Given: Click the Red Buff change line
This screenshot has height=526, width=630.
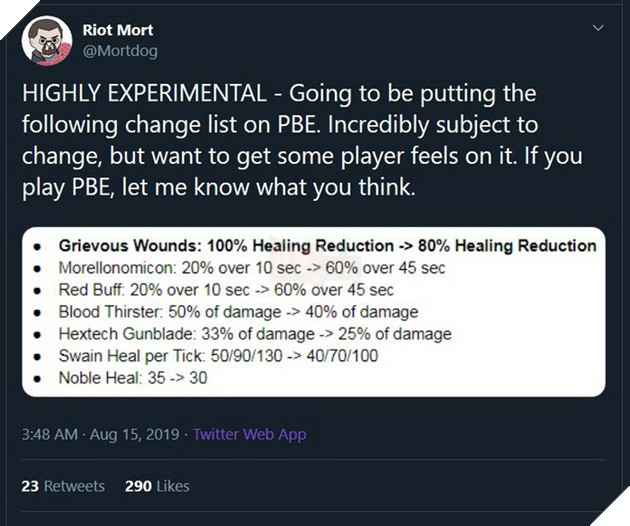Looking at the screenshot, I should pos(226,290).
